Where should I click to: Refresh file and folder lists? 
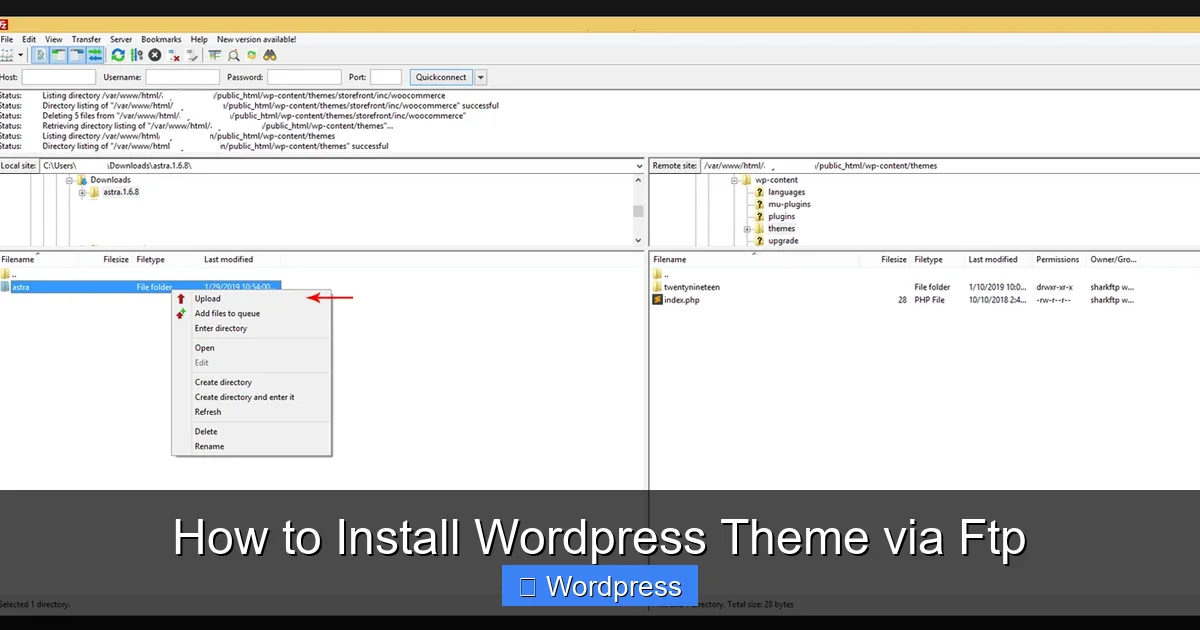(118, 55)
